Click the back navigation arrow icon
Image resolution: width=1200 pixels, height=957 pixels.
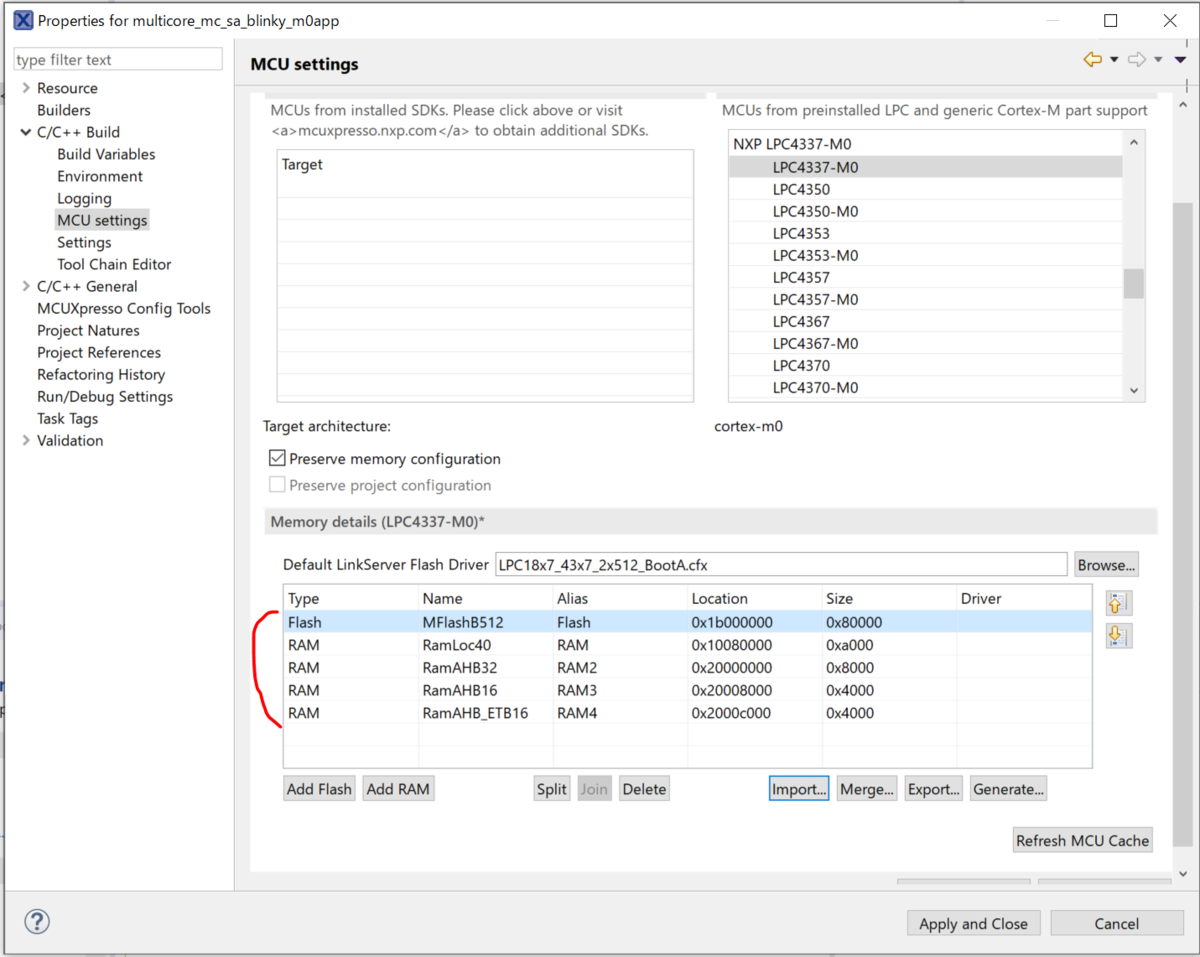pyautogui.click(x=1092, y=60)
